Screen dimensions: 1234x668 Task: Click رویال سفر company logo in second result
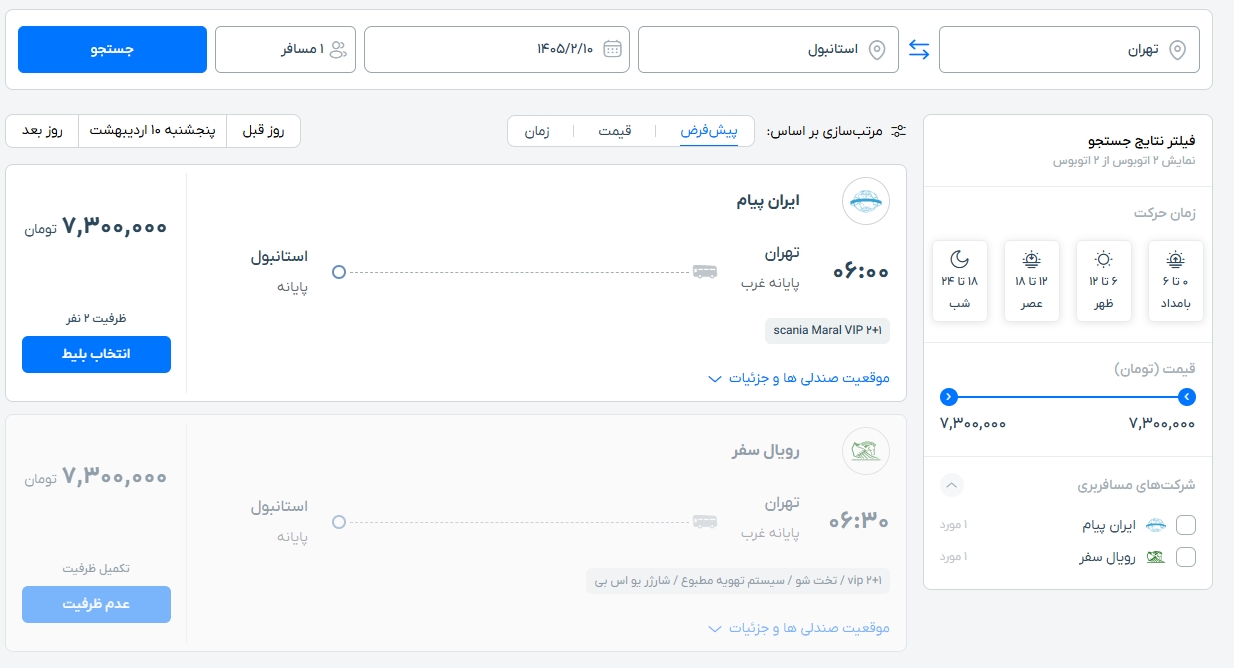point(865,451)
